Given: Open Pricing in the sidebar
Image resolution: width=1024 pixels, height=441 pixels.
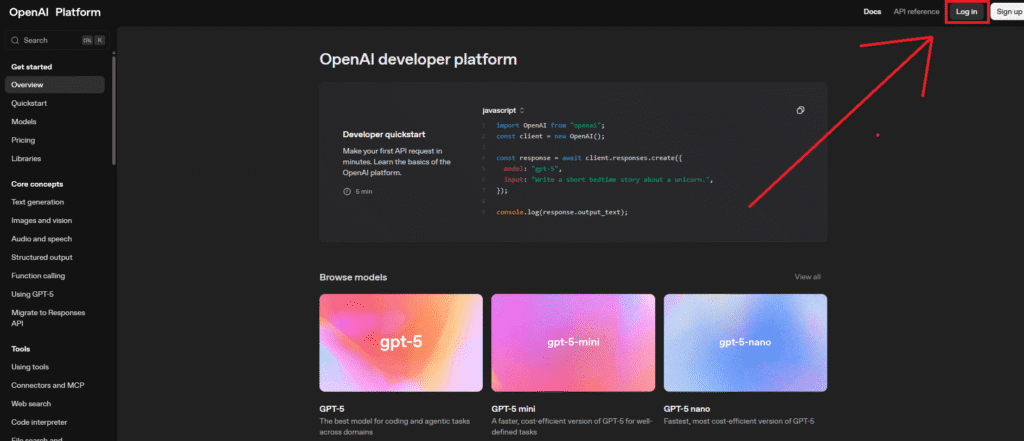Looking at the screenshot, I should 23,140.
